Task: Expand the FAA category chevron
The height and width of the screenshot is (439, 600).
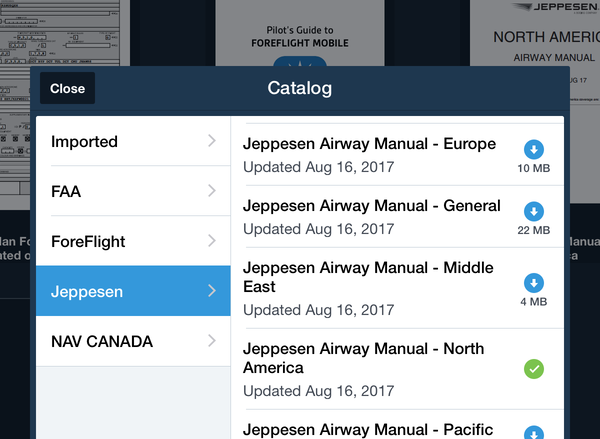Action: pyautogui.click(x=212, y=191)
